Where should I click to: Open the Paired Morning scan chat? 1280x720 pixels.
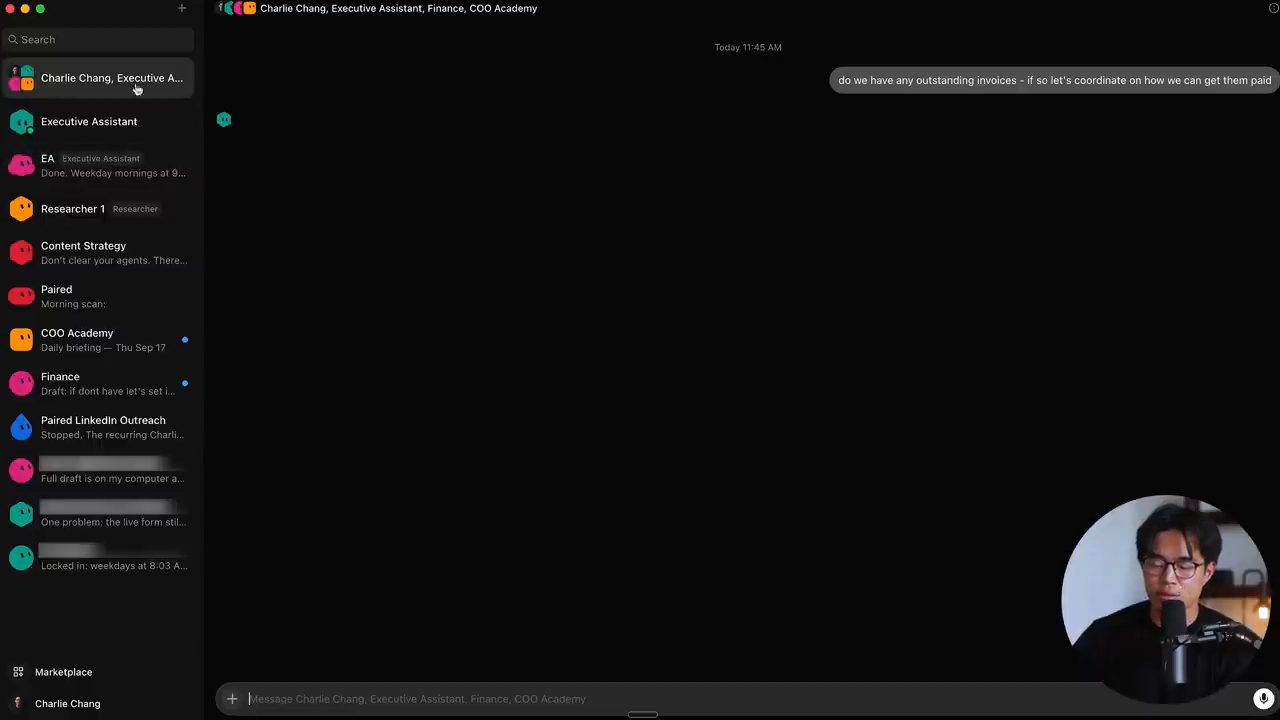[x=98, y=296]
